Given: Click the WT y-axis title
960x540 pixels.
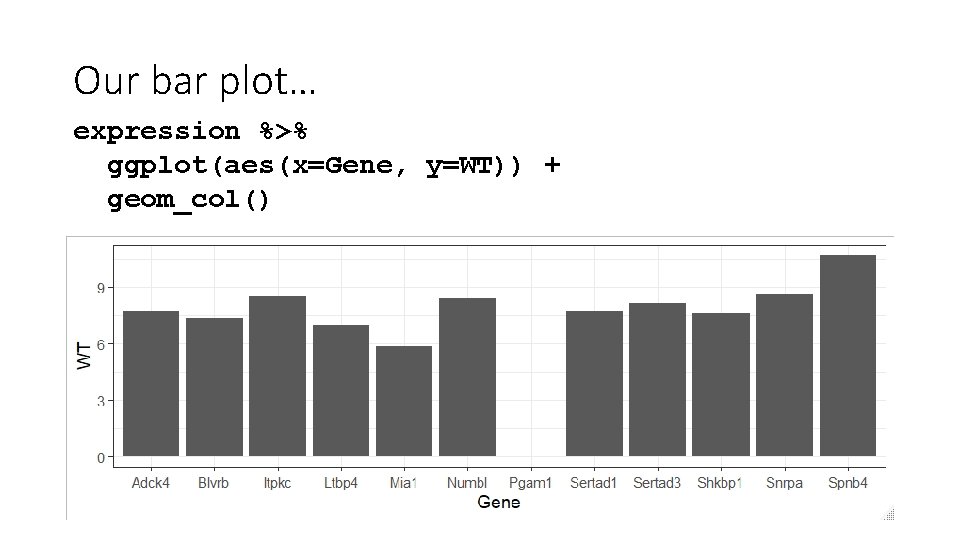Looking at the screenshot, I should tap(85, 354).
